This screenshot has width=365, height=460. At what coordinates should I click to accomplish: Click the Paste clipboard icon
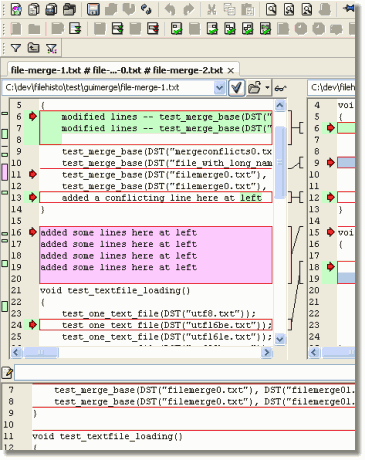(247, 9)
